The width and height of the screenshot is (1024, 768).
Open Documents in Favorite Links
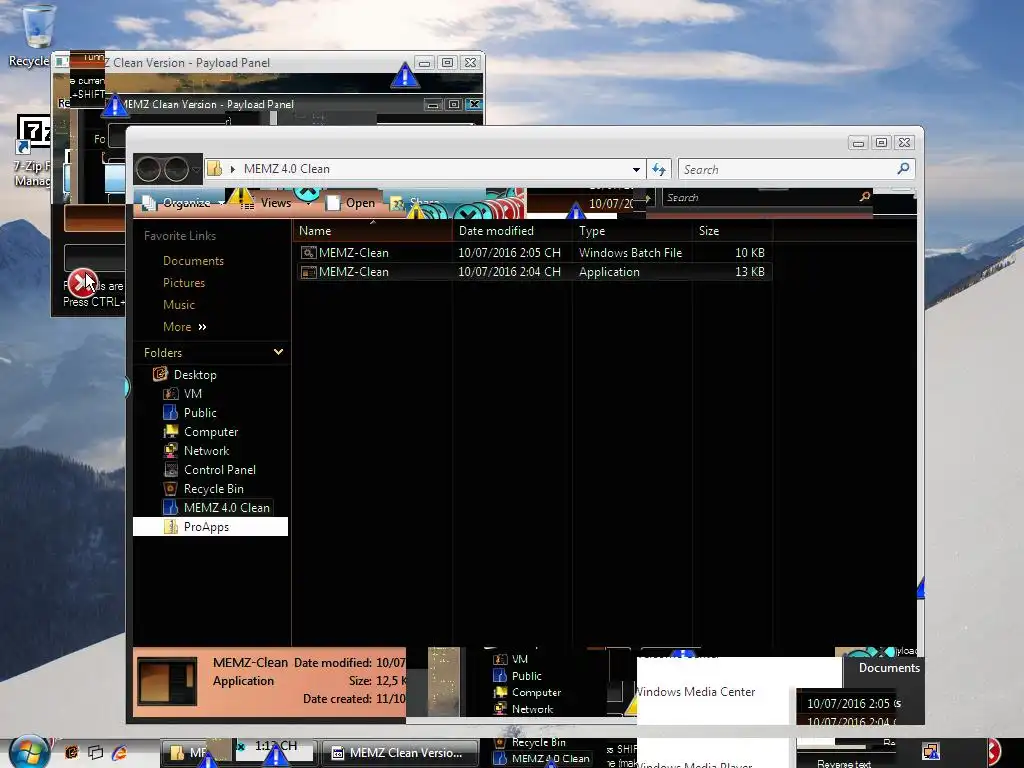click(x=193, y=261)
